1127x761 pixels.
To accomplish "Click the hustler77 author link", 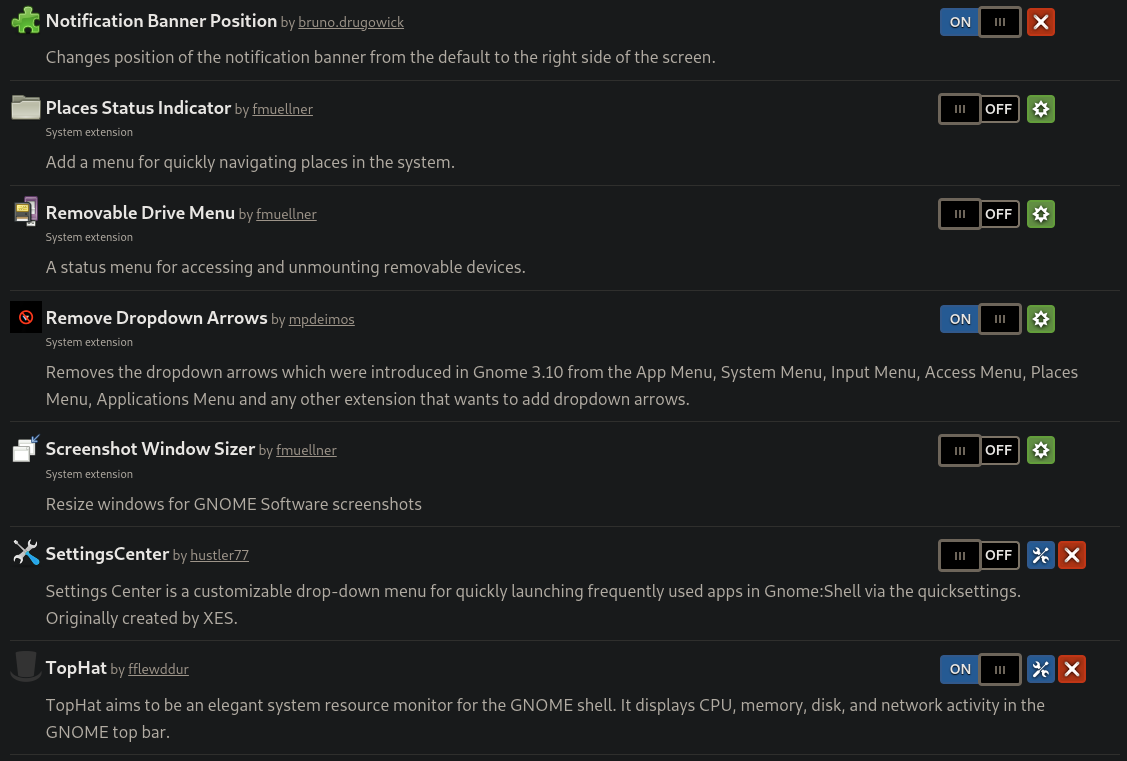I will (x=219, y=555).
